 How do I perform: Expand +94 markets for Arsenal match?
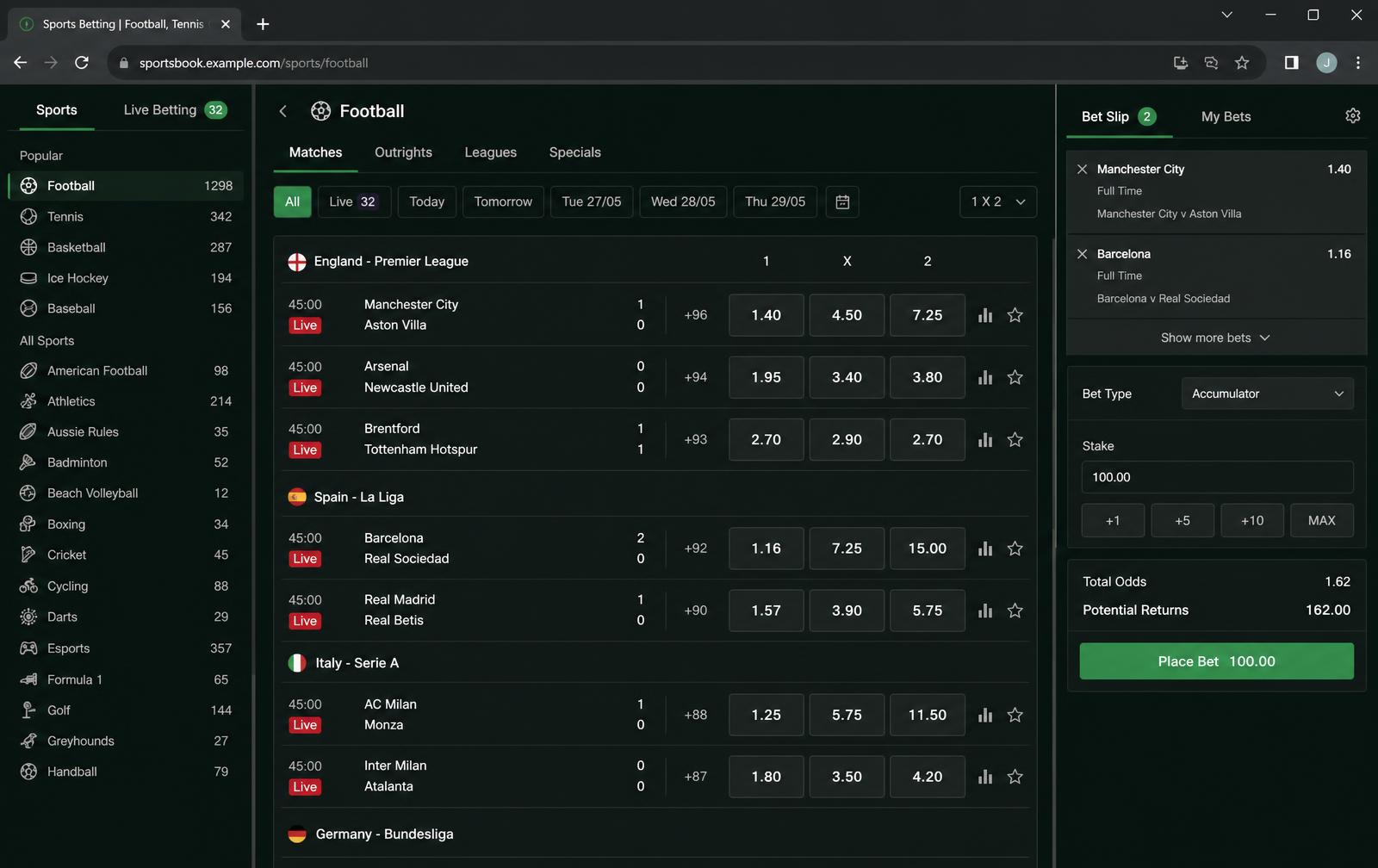point(696,377)
